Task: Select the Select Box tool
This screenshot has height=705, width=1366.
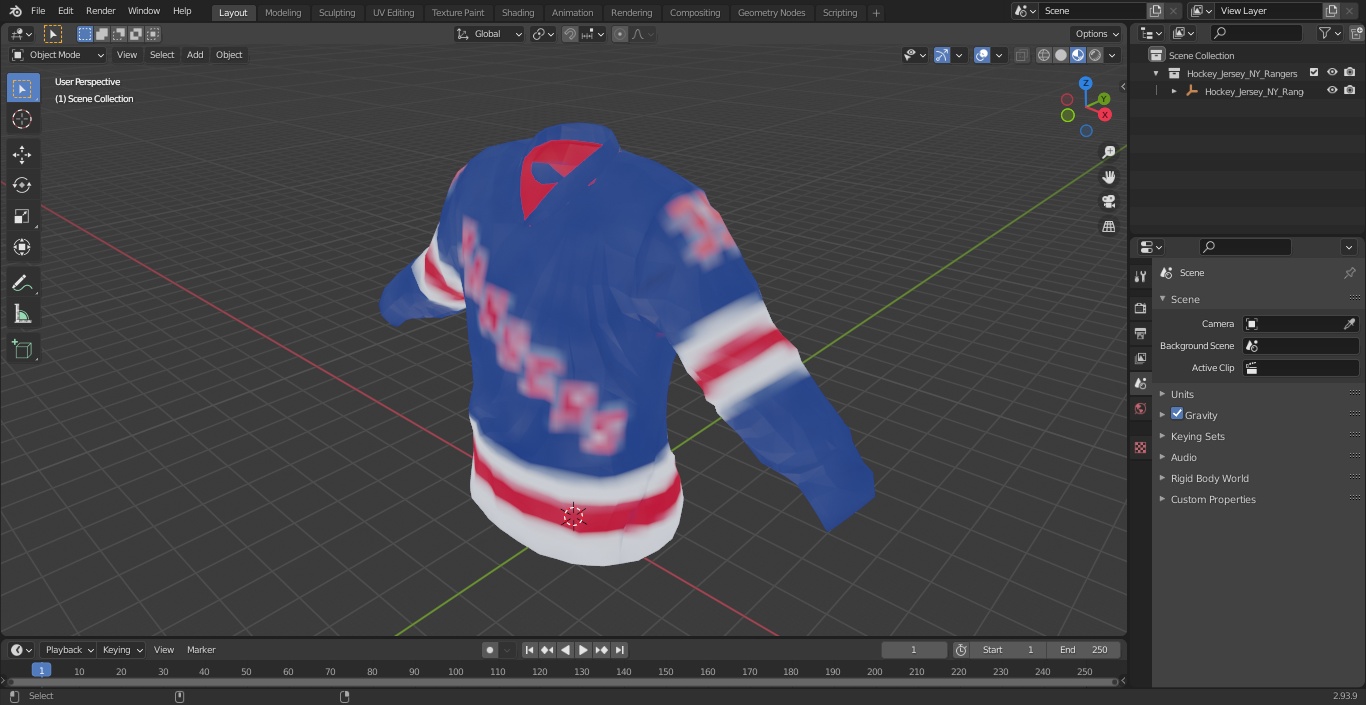Action: click(x=22, y=88)
